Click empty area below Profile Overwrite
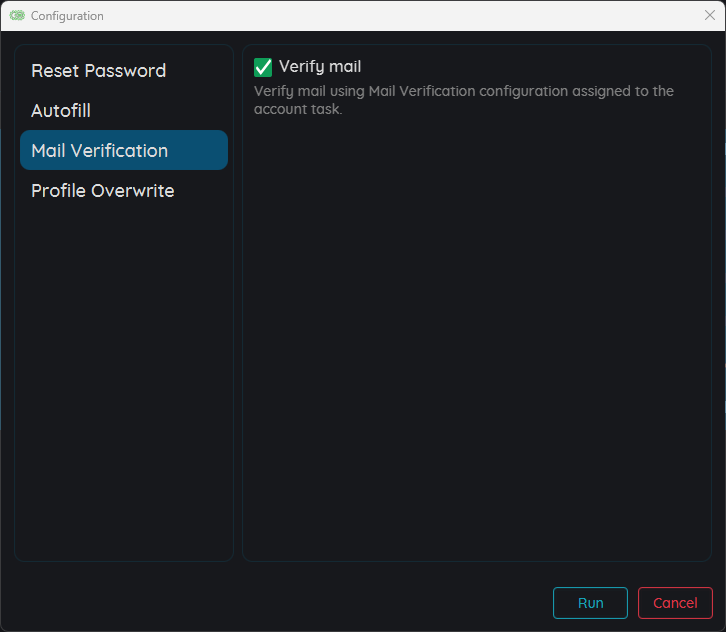 (x=123, y=380)
